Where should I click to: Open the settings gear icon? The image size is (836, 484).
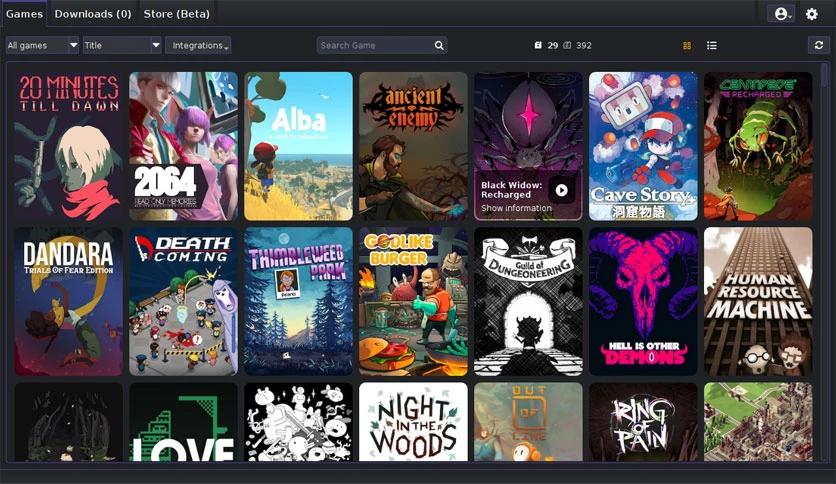[x=811, y=14]
